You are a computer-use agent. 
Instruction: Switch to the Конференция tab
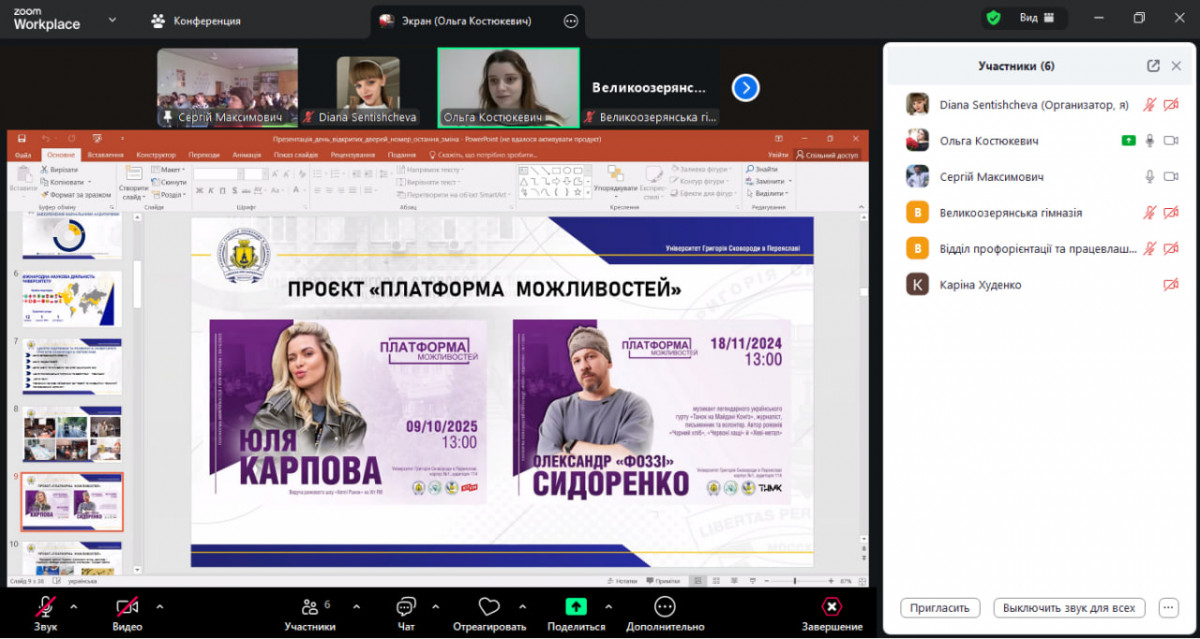coord(196,20)
